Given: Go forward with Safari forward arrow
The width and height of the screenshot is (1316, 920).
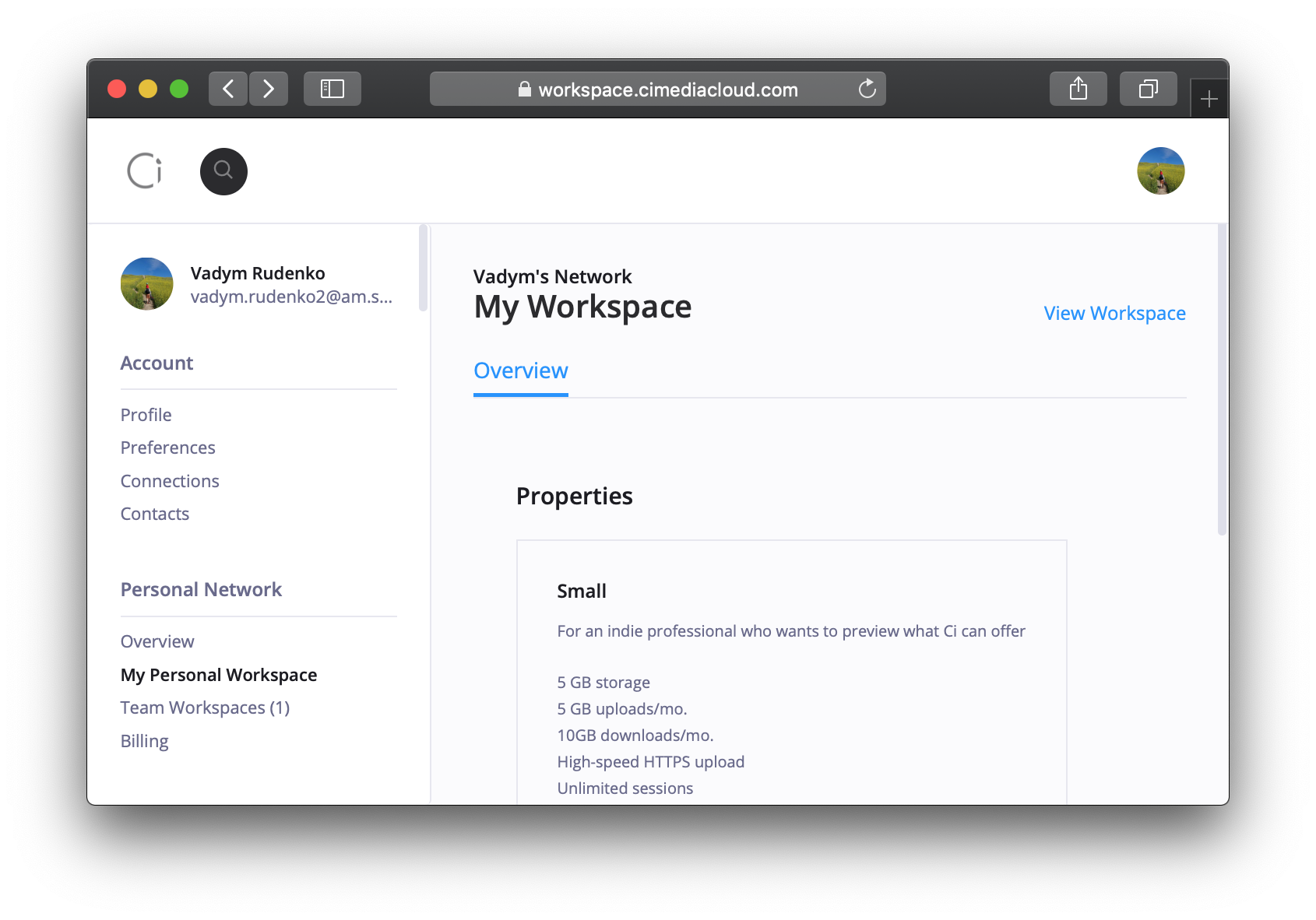Looking at the screenshot, I should 269,89.
